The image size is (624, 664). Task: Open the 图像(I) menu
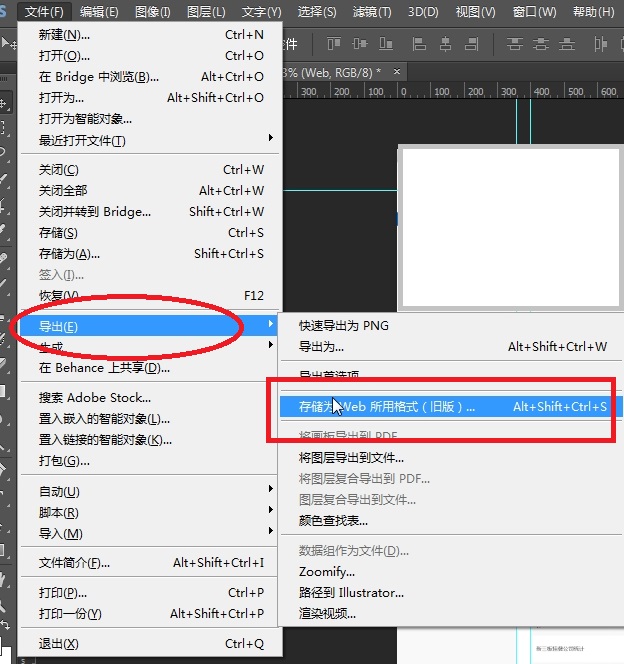[x=152, y=11]
